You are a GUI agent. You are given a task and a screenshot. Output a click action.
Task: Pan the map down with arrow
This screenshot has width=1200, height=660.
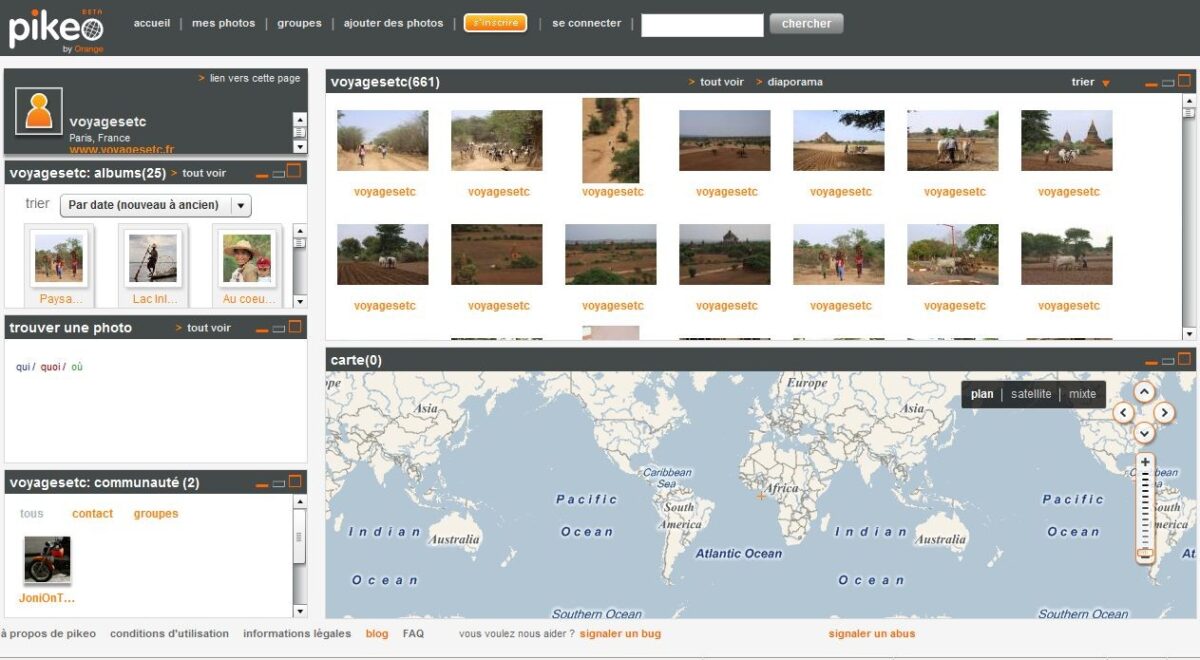(x=1144, y=433)
